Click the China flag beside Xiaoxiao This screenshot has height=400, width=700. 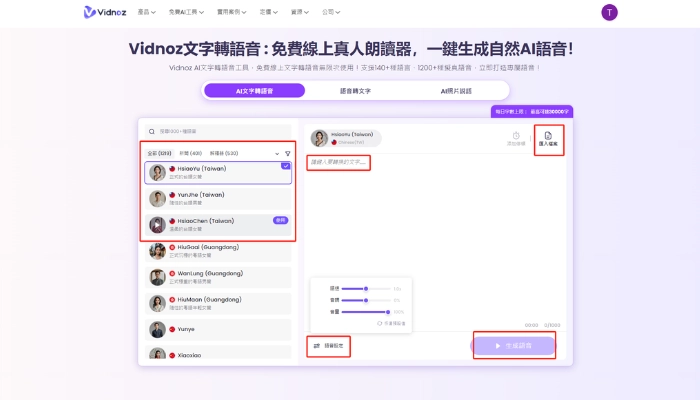172,355
